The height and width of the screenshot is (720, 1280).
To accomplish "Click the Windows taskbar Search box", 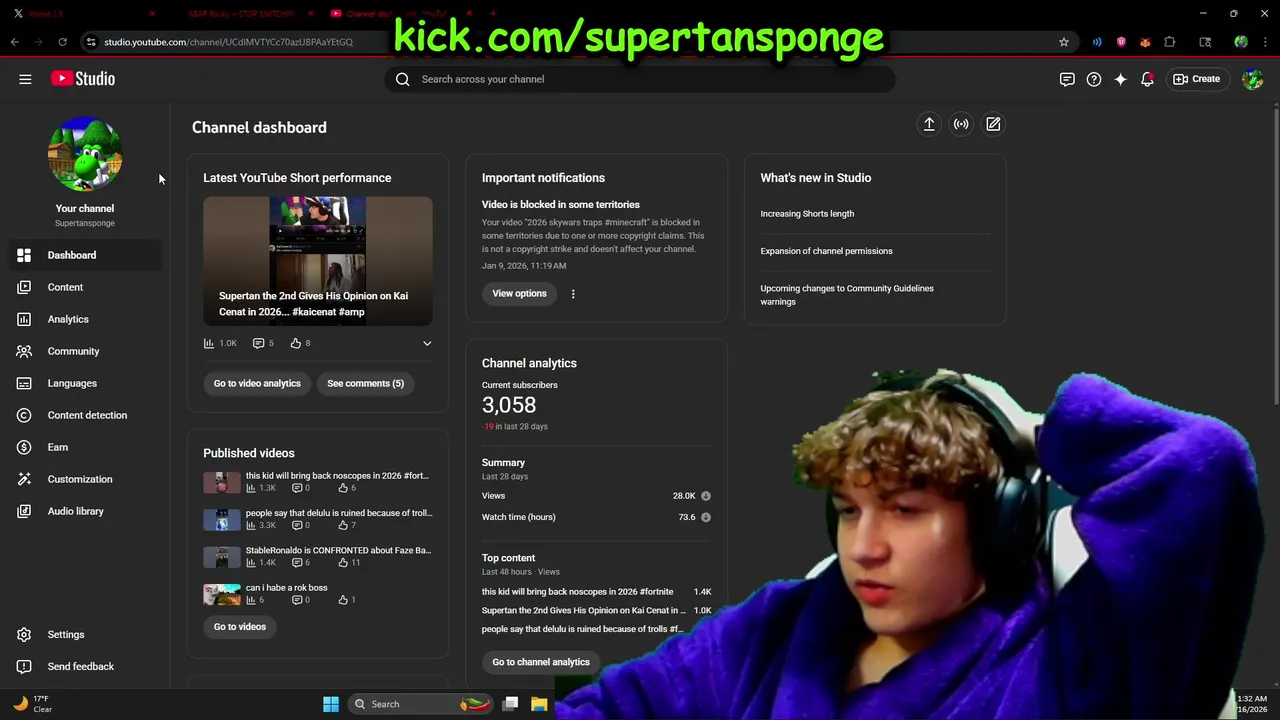I will tap(422, 704).
